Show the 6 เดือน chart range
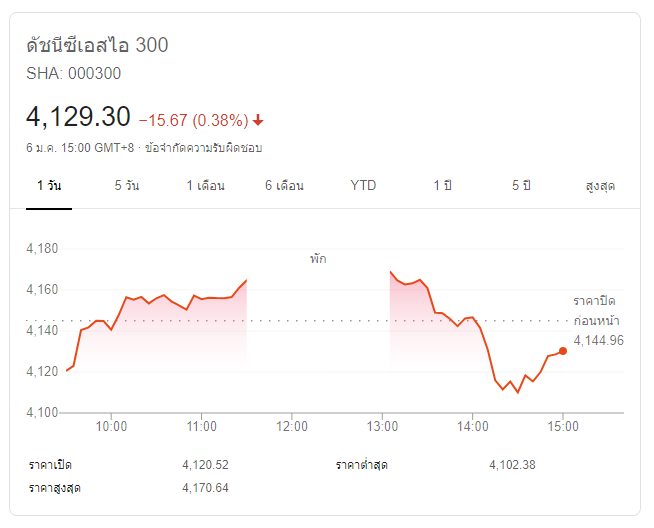The height and width of the screenshot is (528, 654). click(x=284, y=186)
